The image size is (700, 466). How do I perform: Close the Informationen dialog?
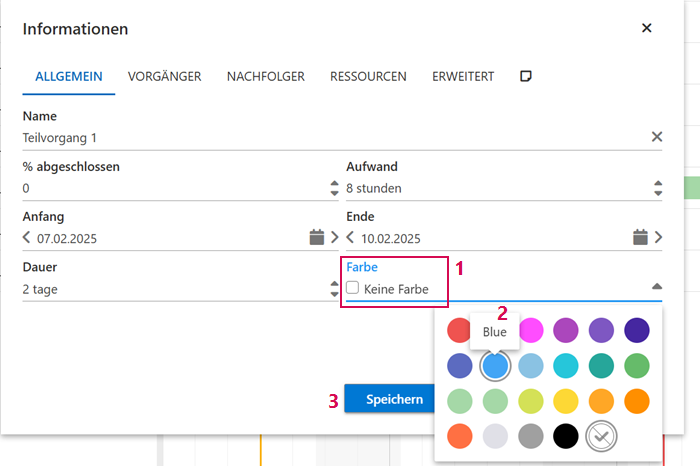point(647,28)
